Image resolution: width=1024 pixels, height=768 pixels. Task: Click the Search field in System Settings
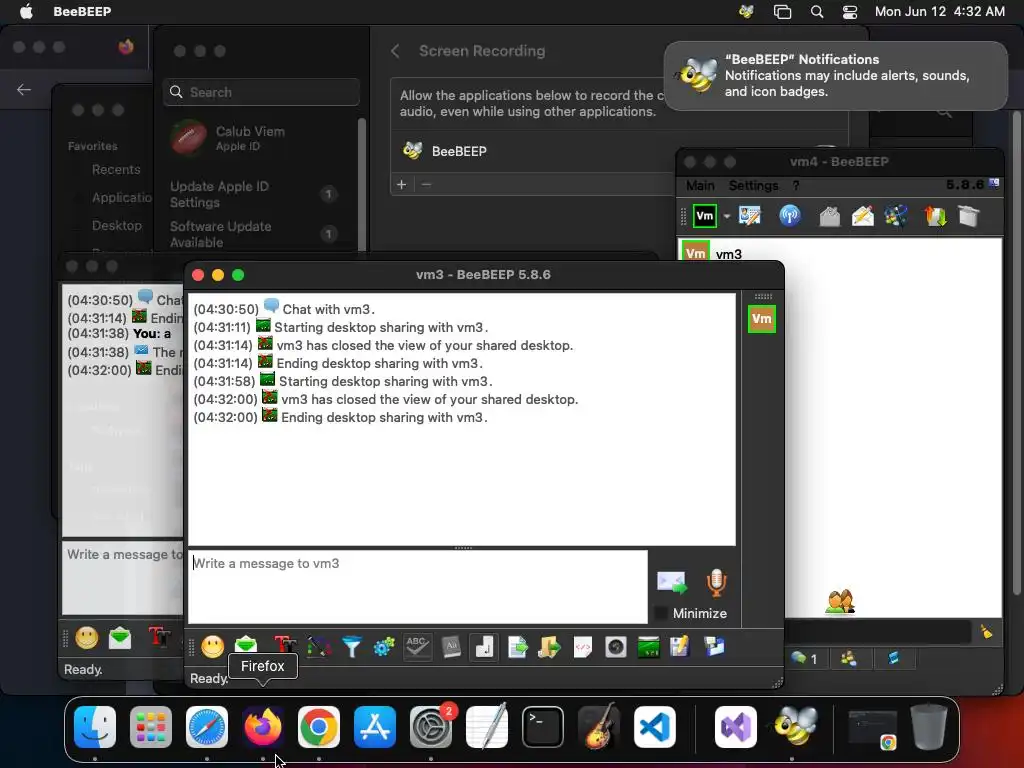coord(261,92)
